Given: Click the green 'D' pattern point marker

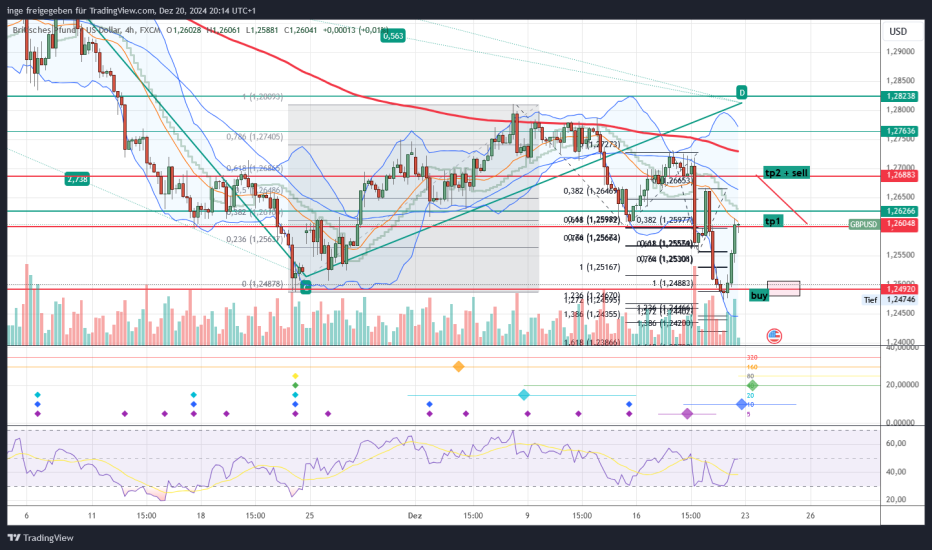Looking at the screenshot, I should [741, 93].
